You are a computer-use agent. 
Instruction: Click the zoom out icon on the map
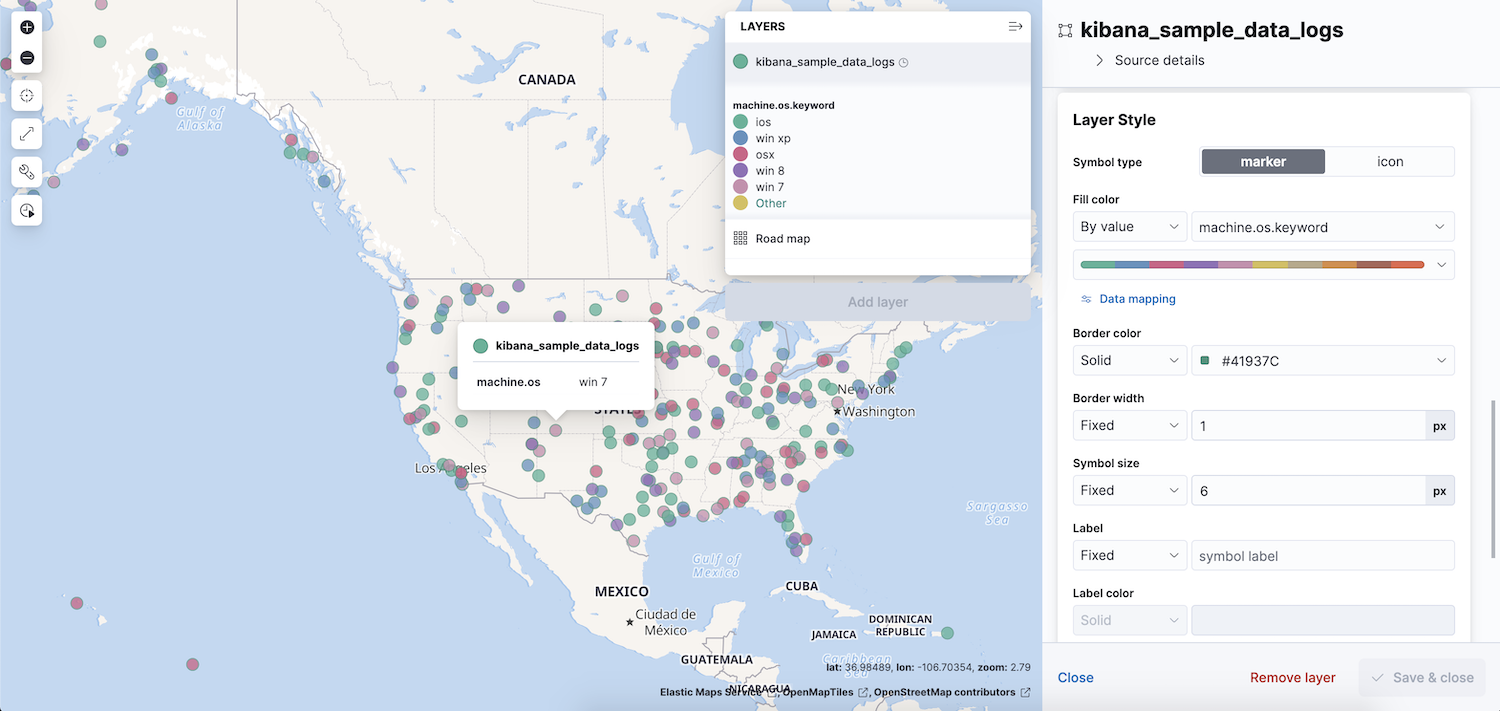click(27, 57)
